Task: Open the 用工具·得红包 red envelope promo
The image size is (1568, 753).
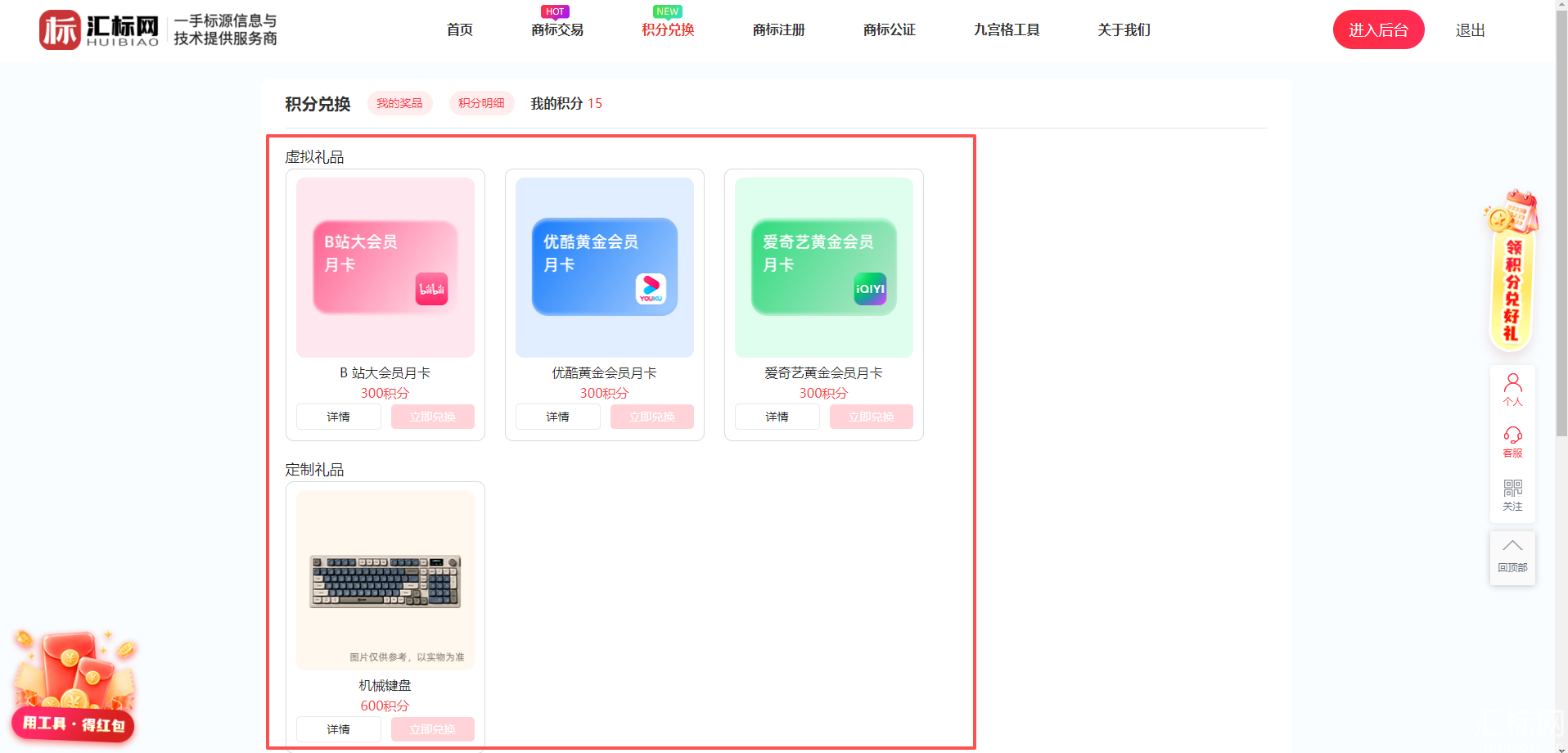Action: click(73, 686)
